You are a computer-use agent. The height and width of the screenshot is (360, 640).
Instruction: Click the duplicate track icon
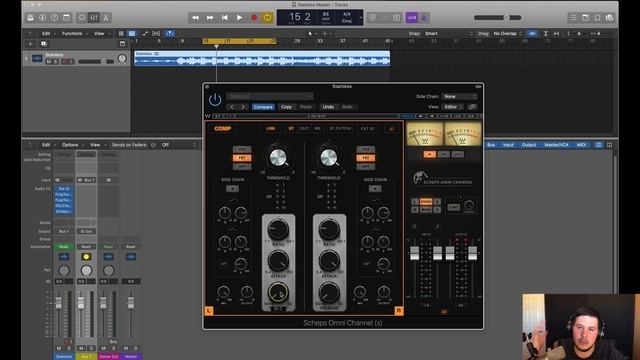click(x=44, y=44)
